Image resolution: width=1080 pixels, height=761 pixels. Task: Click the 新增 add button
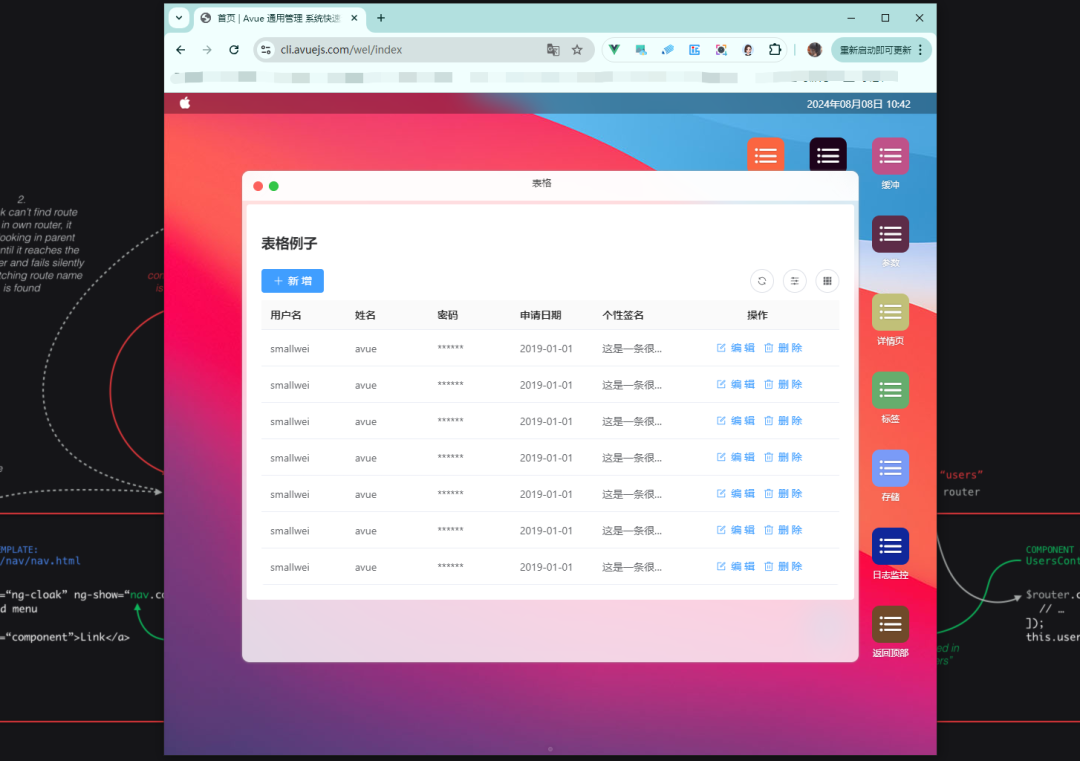click(292, 281)
